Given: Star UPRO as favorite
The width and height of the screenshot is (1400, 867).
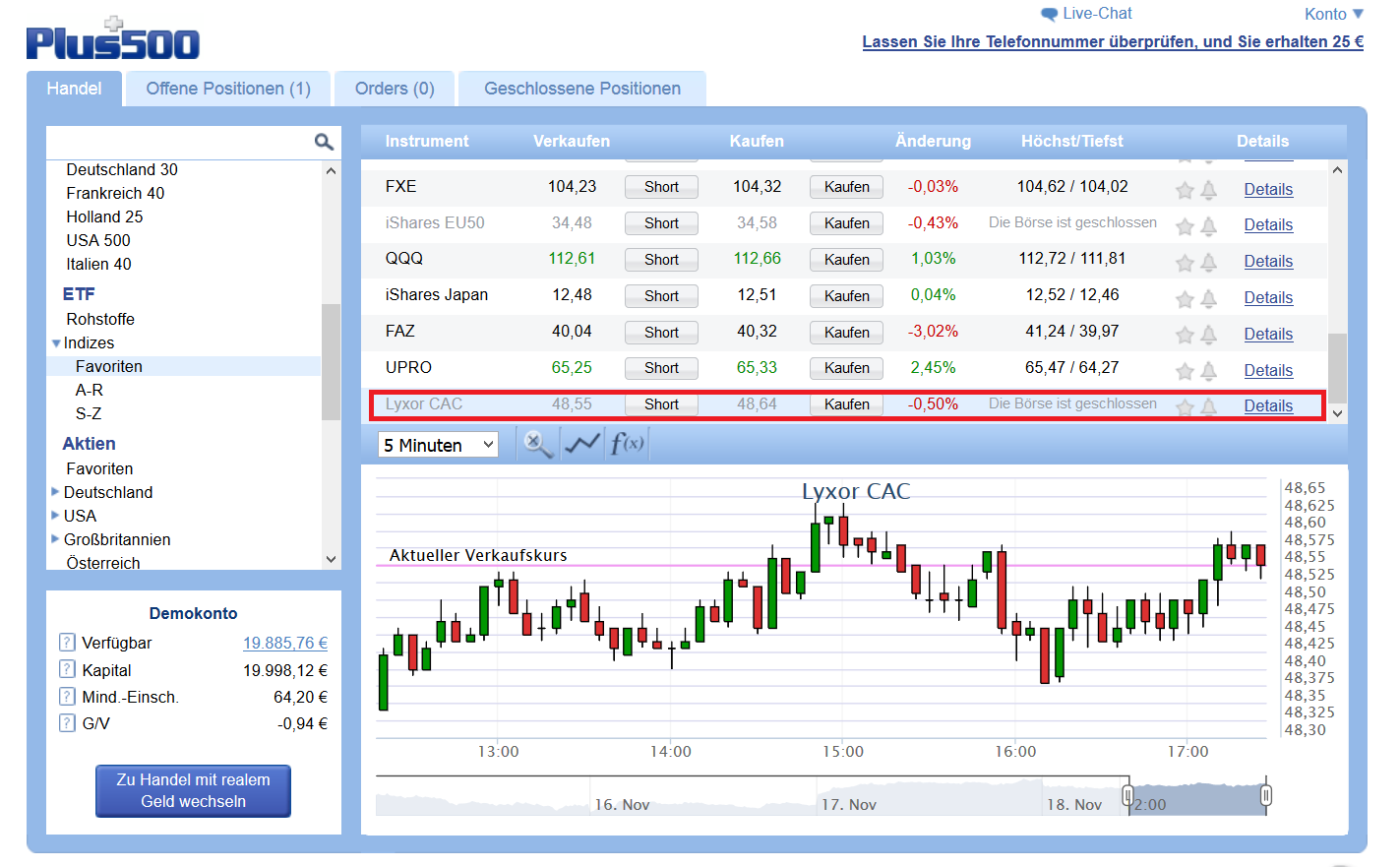Looking at the screenshot, I should 1185,371.
